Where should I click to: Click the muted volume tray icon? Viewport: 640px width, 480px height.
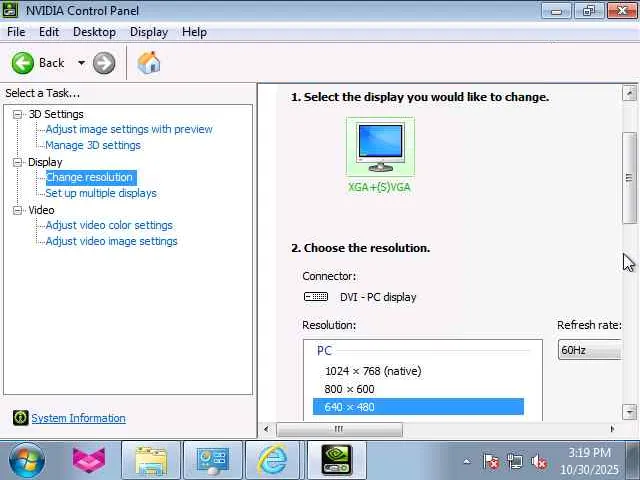click(538, 462)
